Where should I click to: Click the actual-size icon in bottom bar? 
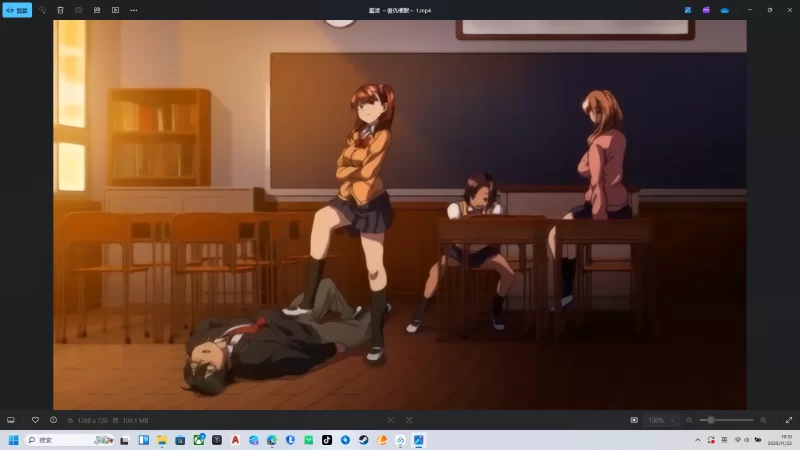[x=409, y=420]
